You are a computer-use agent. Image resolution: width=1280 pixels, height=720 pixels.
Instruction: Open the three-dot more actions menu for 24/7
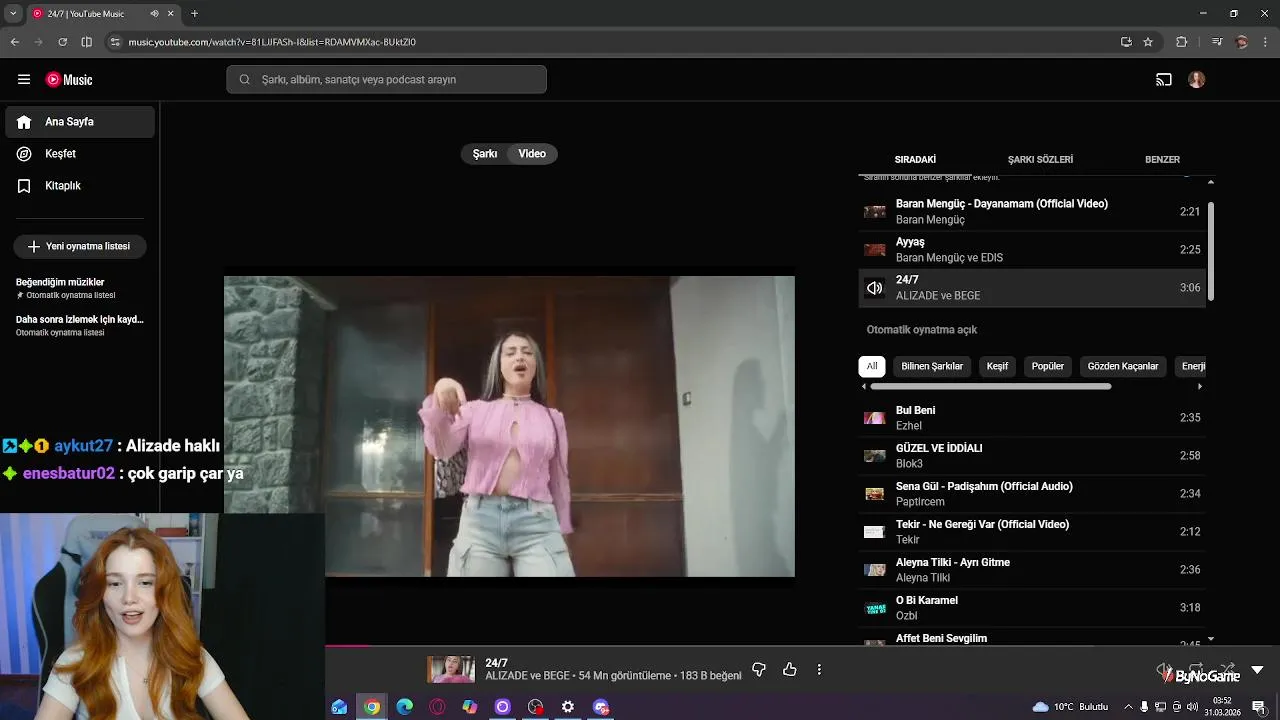pyautogui.click(x=819, y=670)
